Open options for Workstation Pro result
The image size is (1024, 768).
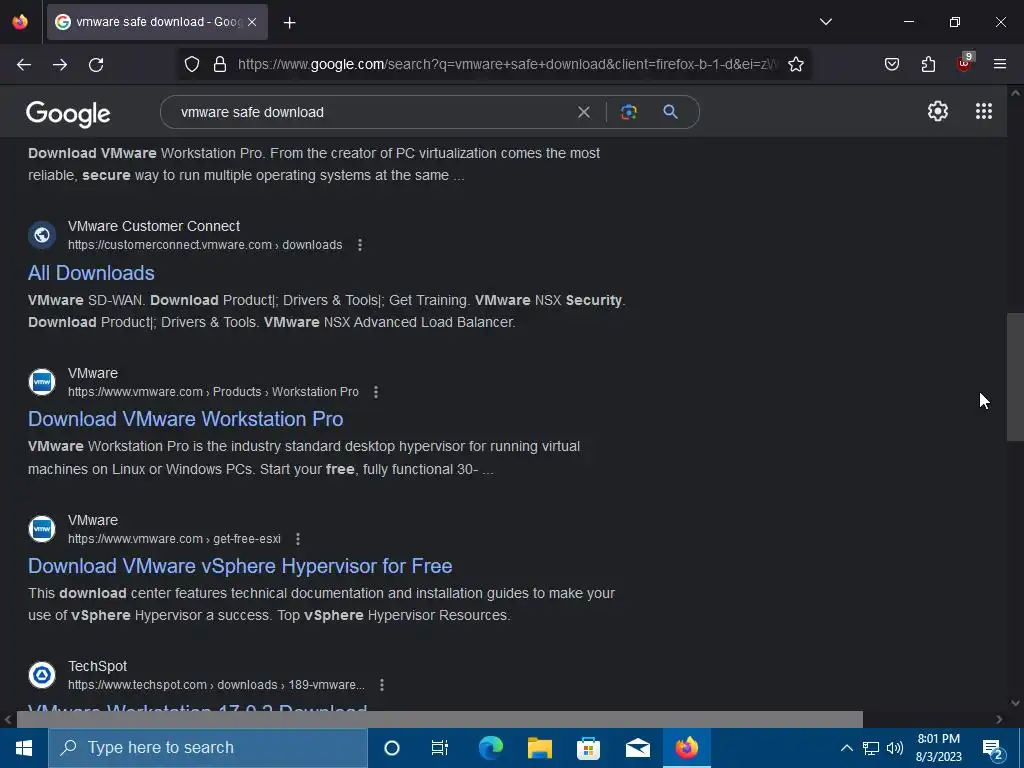click(x=376, y=392)
